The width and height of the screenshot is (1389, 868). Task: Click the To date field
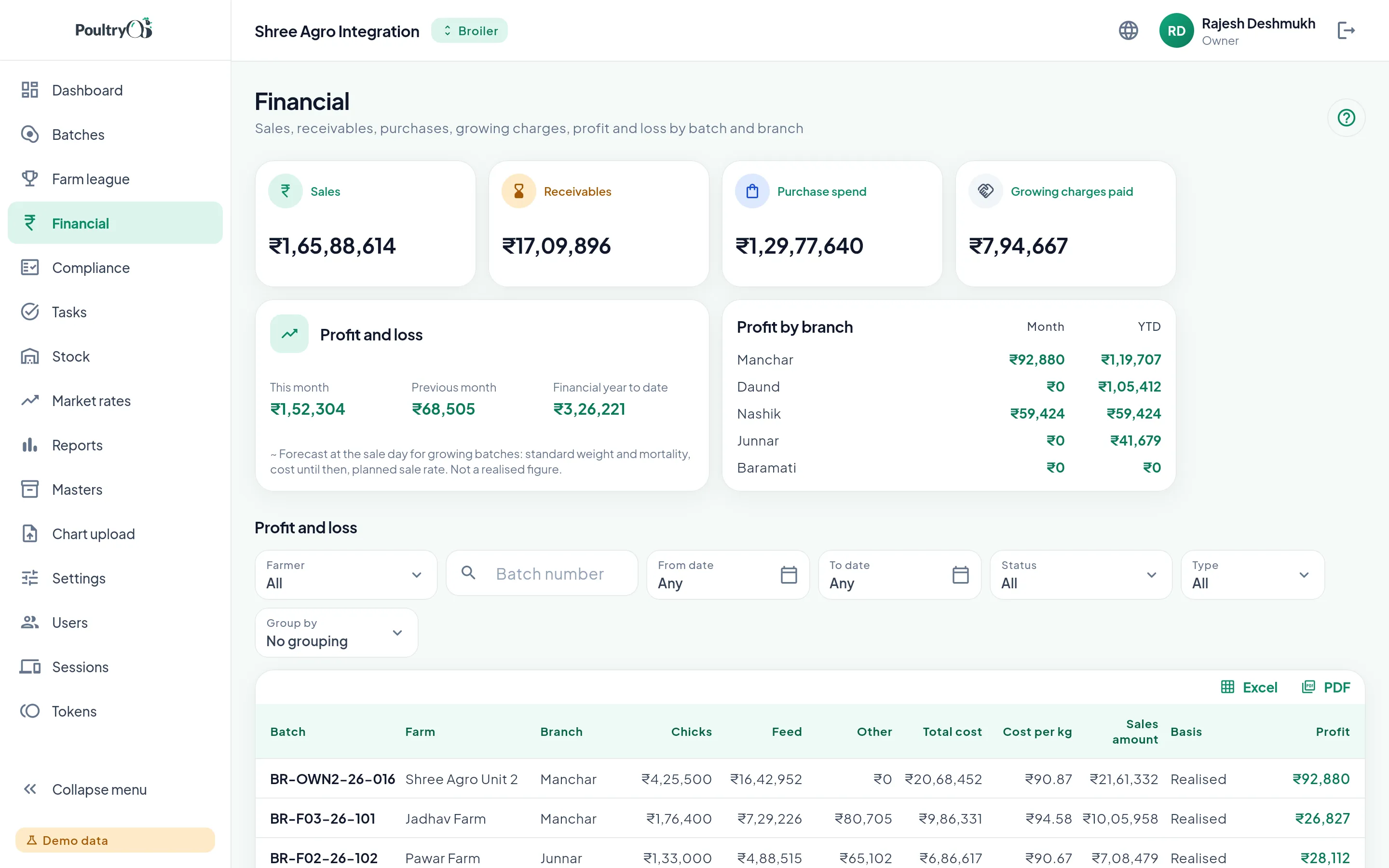(899, 575)
